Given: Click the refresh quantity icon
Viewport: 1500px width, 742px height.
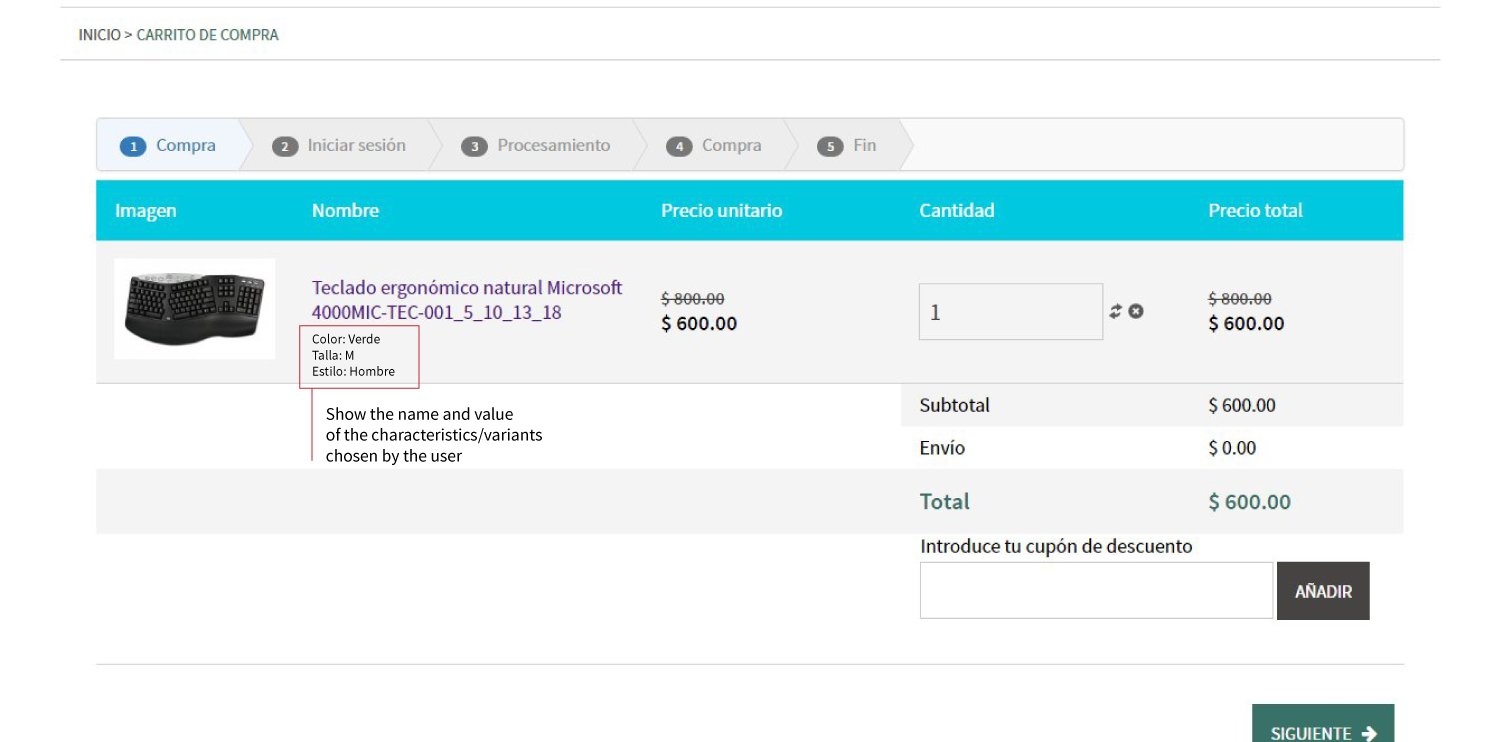Looking at the screenshot, I should coord(1116,312).
